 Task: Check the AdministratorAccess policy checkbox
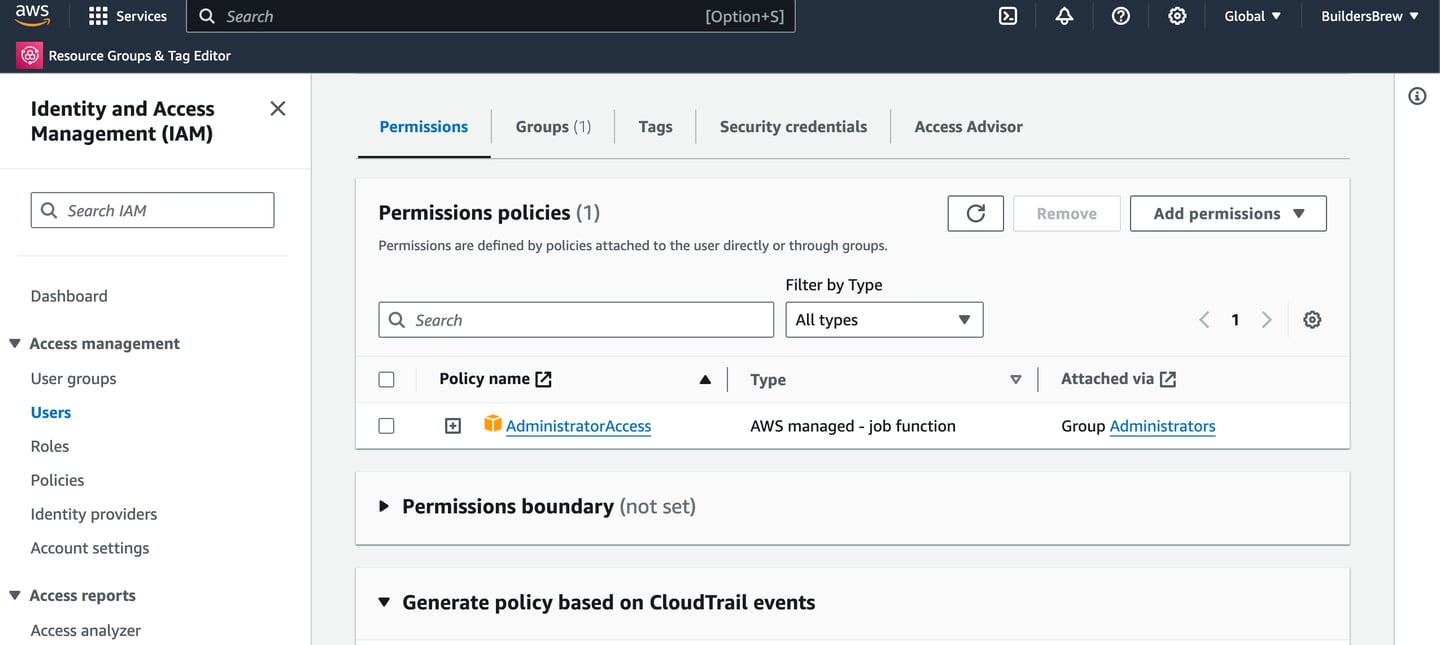click(x=387, y=426)
